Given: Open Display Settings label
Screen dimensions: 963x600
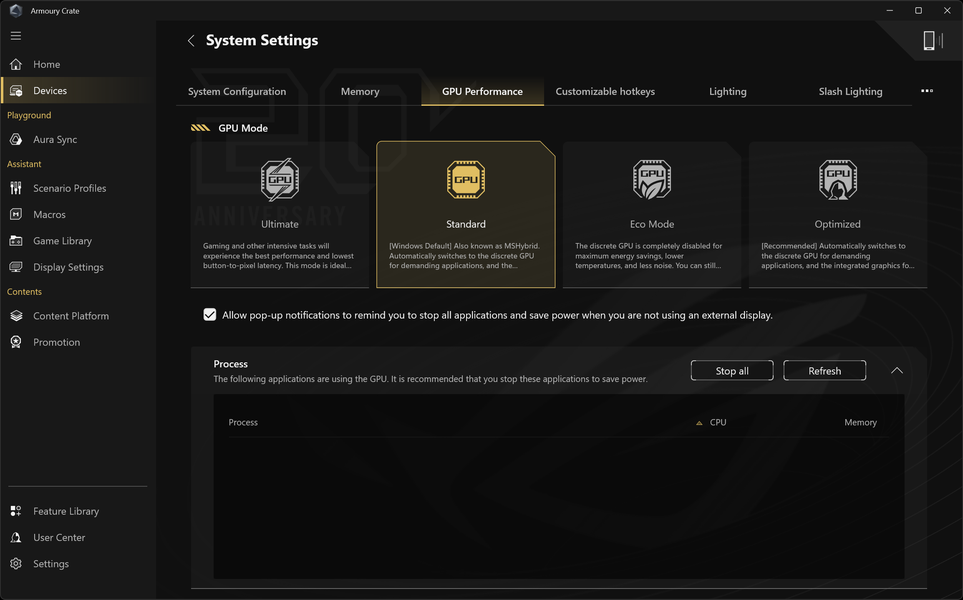Looking at the screenshot, I should [x=68, y=268].
